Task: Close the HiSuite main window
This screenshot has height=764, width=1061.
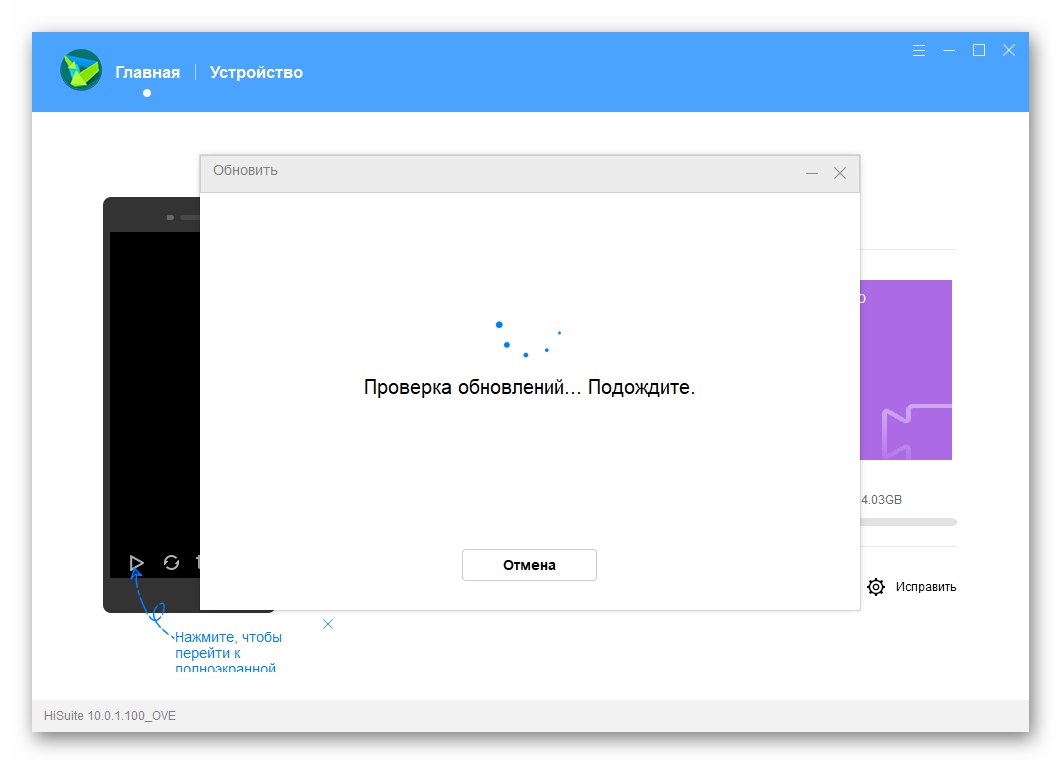Action: pyautogui.click(x=1009, y=50)
